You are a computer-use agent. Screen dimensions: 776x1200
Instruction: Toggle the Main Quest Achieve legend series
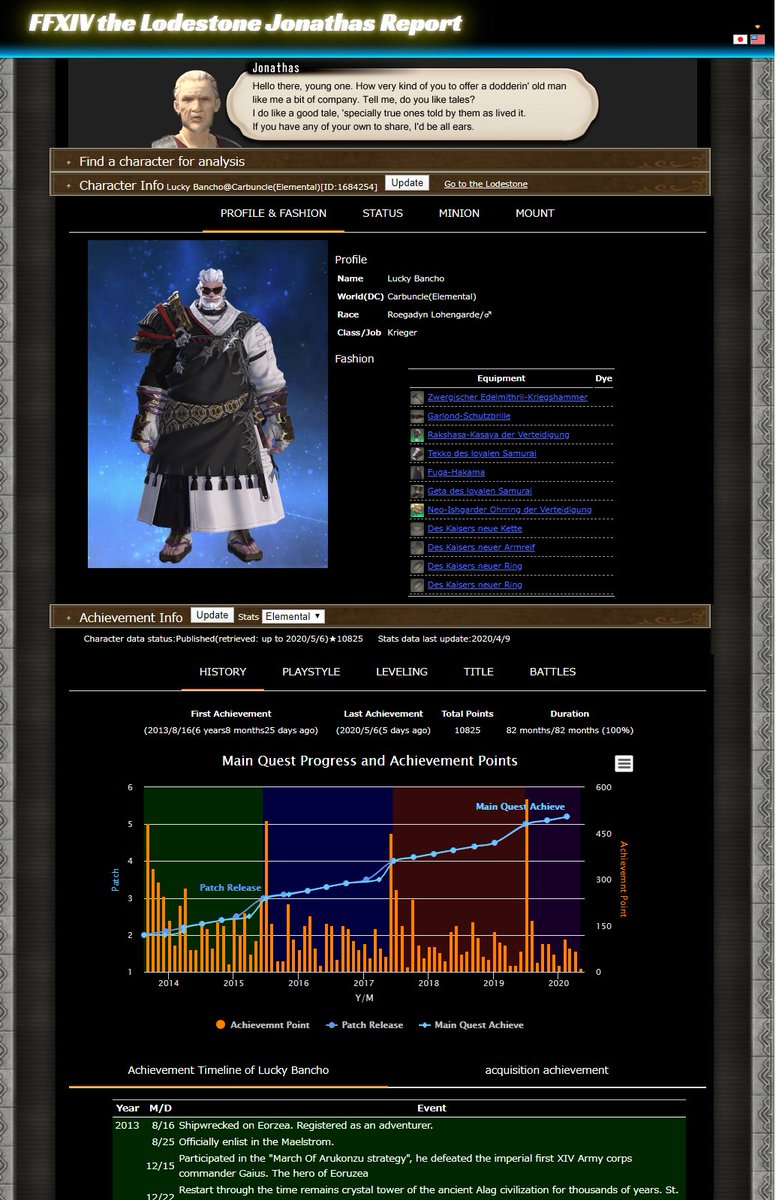tap(471, 1025)
